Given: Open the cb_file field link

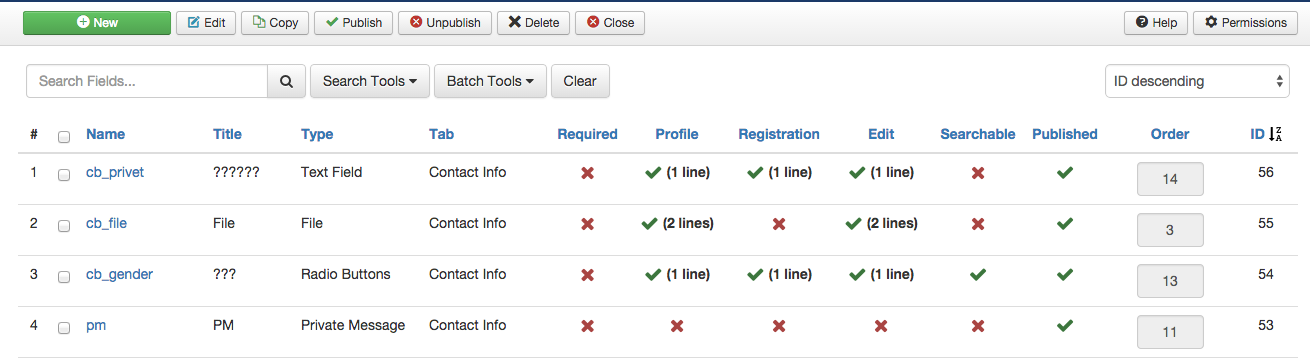Looking at the screenshot, I should [106, 223].
